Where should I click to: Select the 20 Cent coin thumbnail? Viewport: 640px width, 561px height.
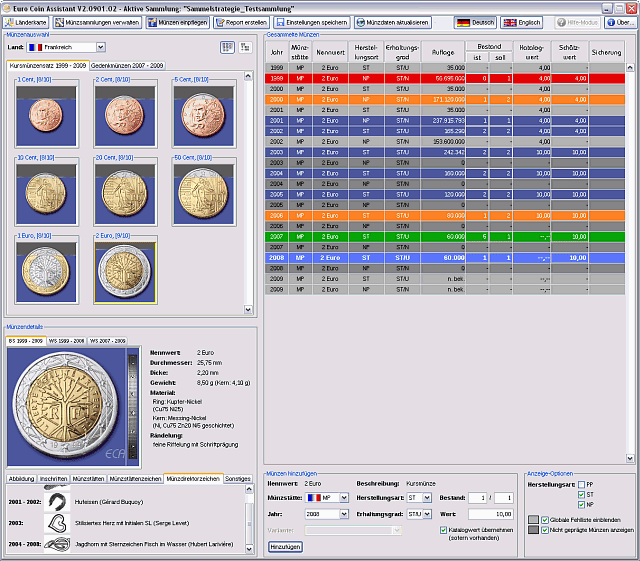click(x=125, y=194)
